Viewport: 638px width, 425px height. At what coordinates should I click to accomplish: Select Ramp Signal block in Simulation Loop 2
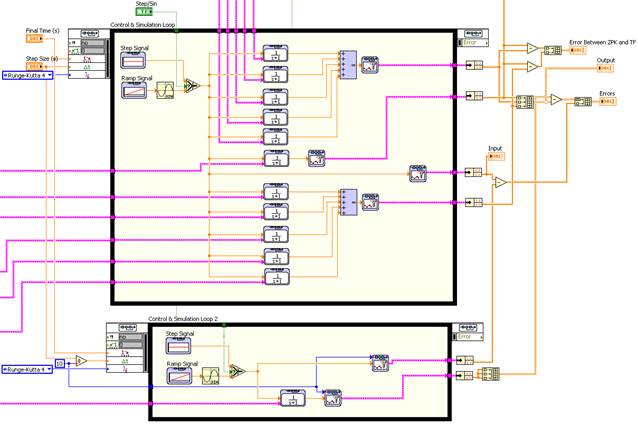pyautogui.click(x=179, y=376)
